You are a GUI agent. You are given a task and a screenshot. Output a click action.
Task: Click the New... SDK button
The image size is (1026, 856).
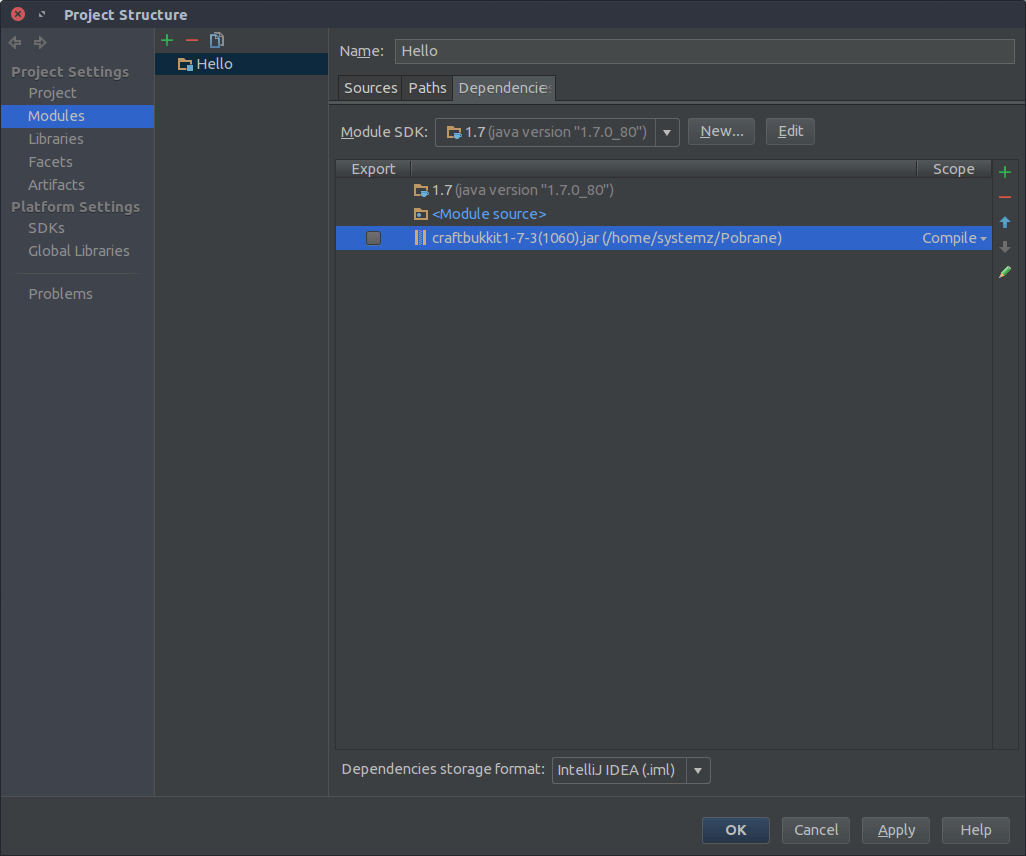721,131
